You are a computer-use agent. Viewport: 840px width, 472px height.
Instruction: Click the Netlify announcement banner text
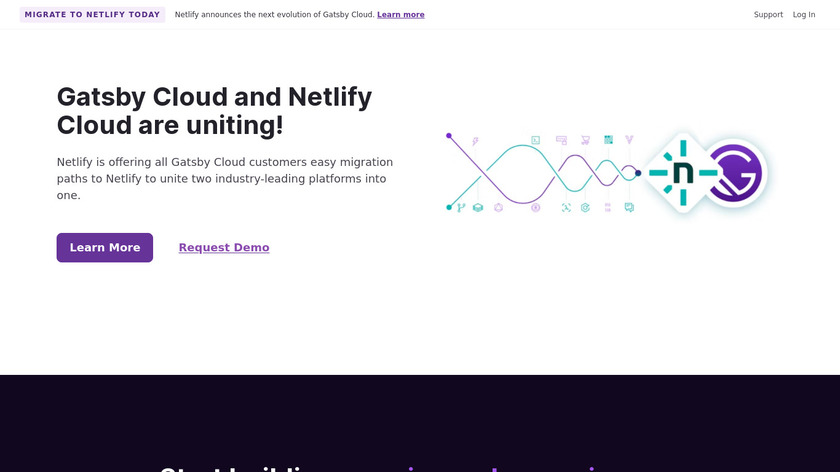point(274,14)
